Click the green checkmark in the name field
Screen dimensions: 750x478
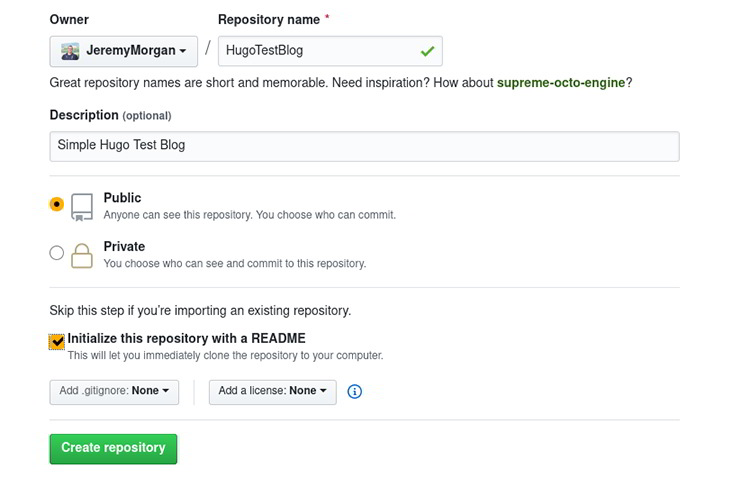(428, 51)
